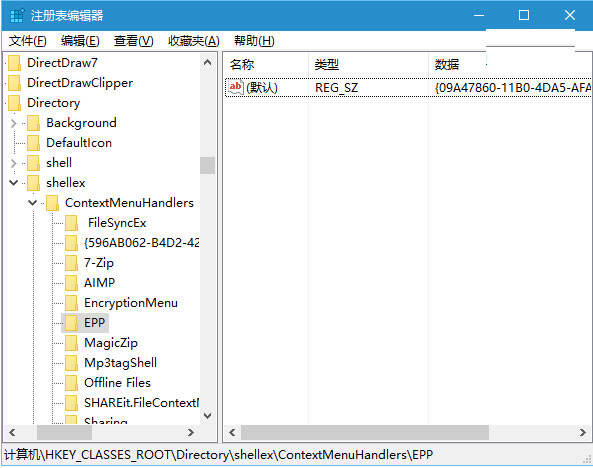Expand the Background key
The image size is (593, 468).
(x=14, y=123)
